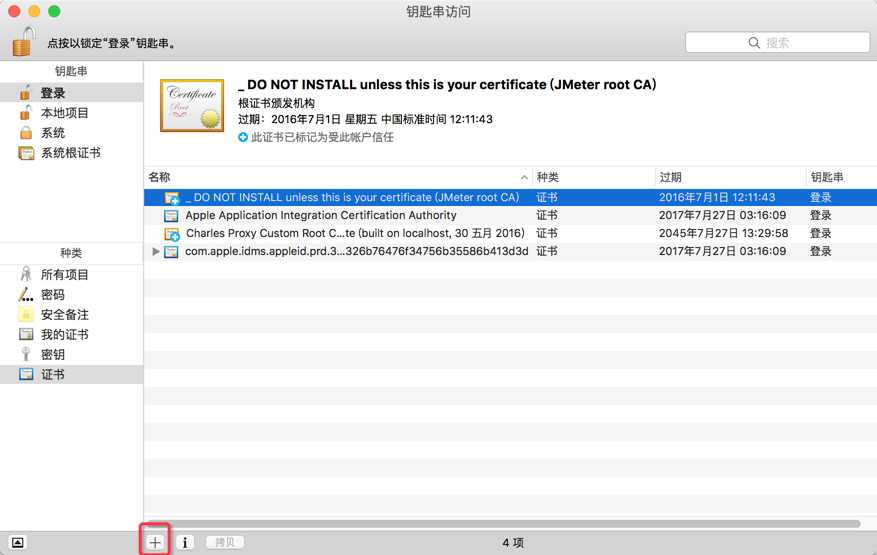Click Apple Application Integration certificate row icon
Image resolution: width=877 pixels, height=555 pixels.
(171, 215)
